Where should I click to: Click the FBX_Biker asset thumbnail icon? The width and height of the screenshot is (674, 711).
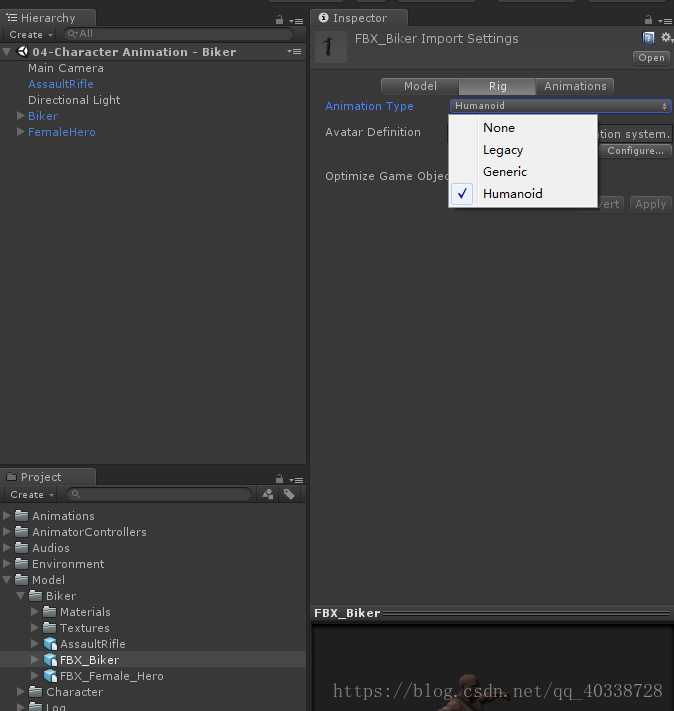(331, 47)
